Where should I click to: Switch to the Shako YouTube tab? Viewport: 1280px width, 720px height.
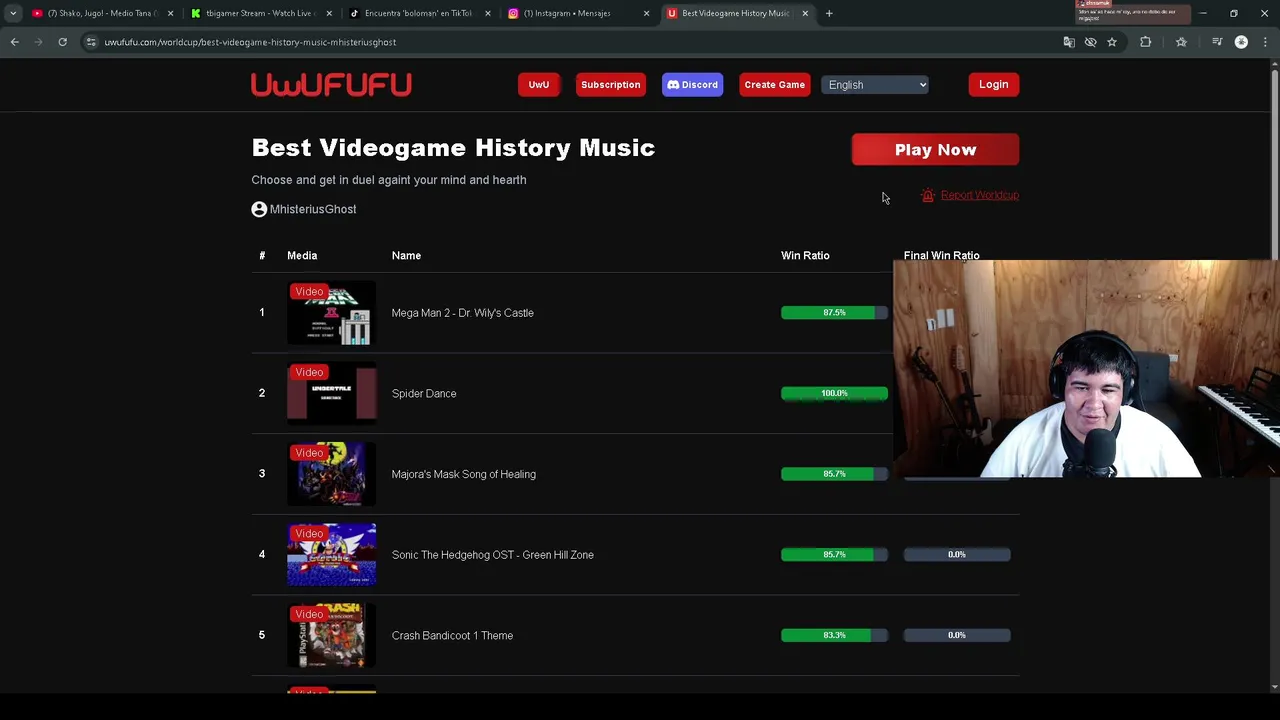[x=100, y=13]
